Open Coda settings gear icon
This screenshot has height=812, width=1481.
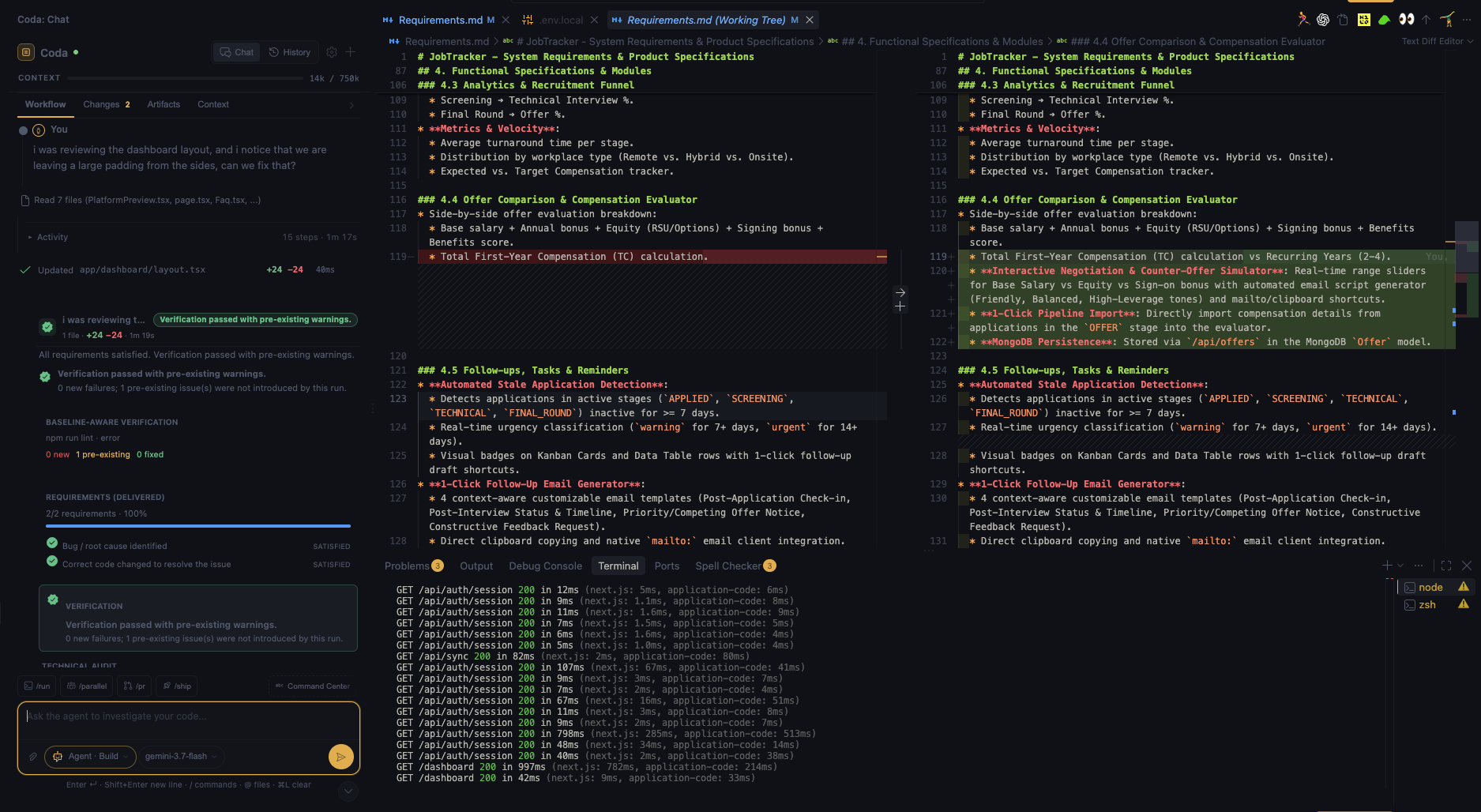coord(332,52)
